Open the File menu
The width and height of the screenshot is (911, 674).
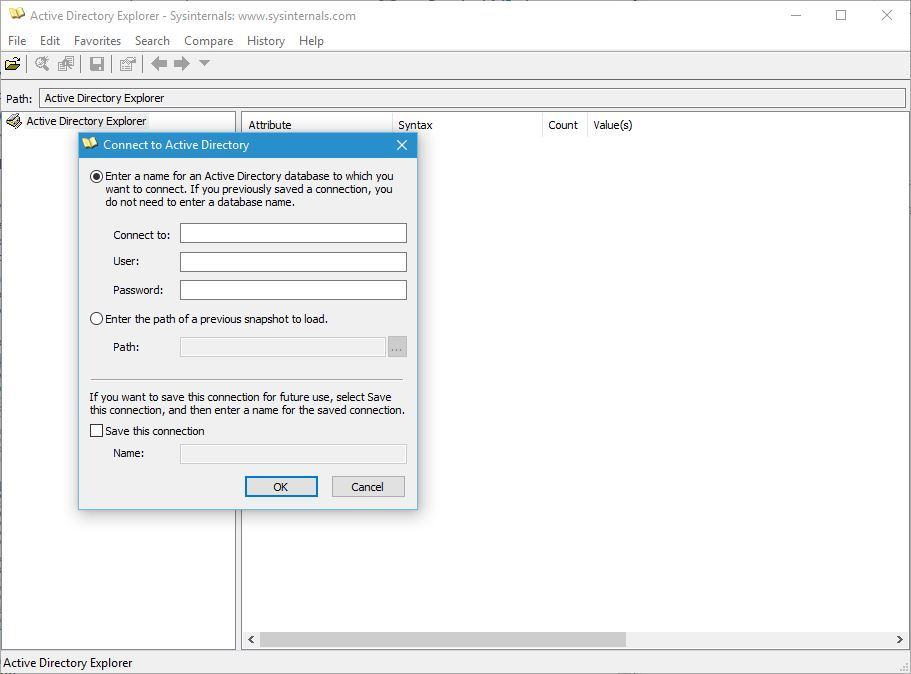(x=17, y=41)
